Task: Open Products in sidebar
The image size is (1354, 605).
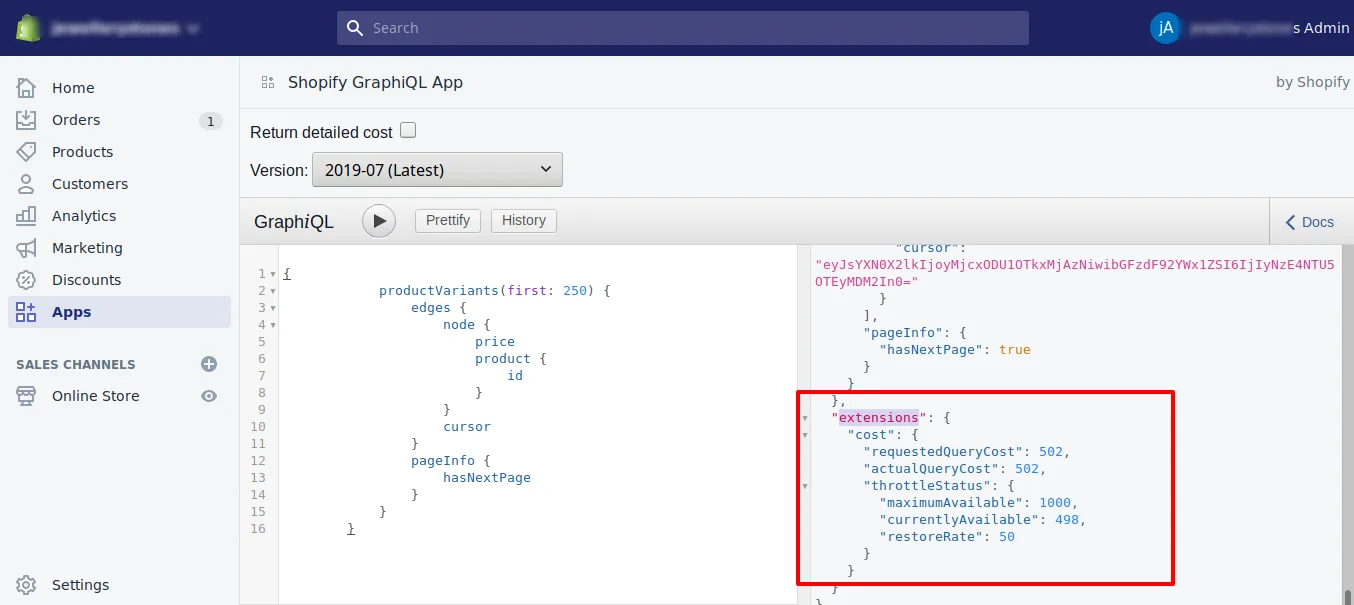Action: pyautogui.click(x=119, y=152)
